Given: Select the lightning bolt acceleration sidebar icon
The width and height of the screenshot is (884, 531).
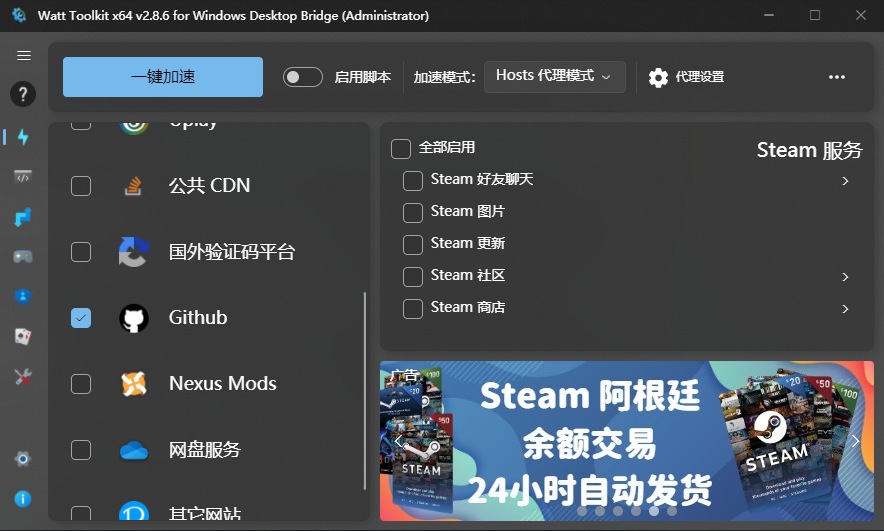Looking at the screenshot, I should click(x=23, y=136).
